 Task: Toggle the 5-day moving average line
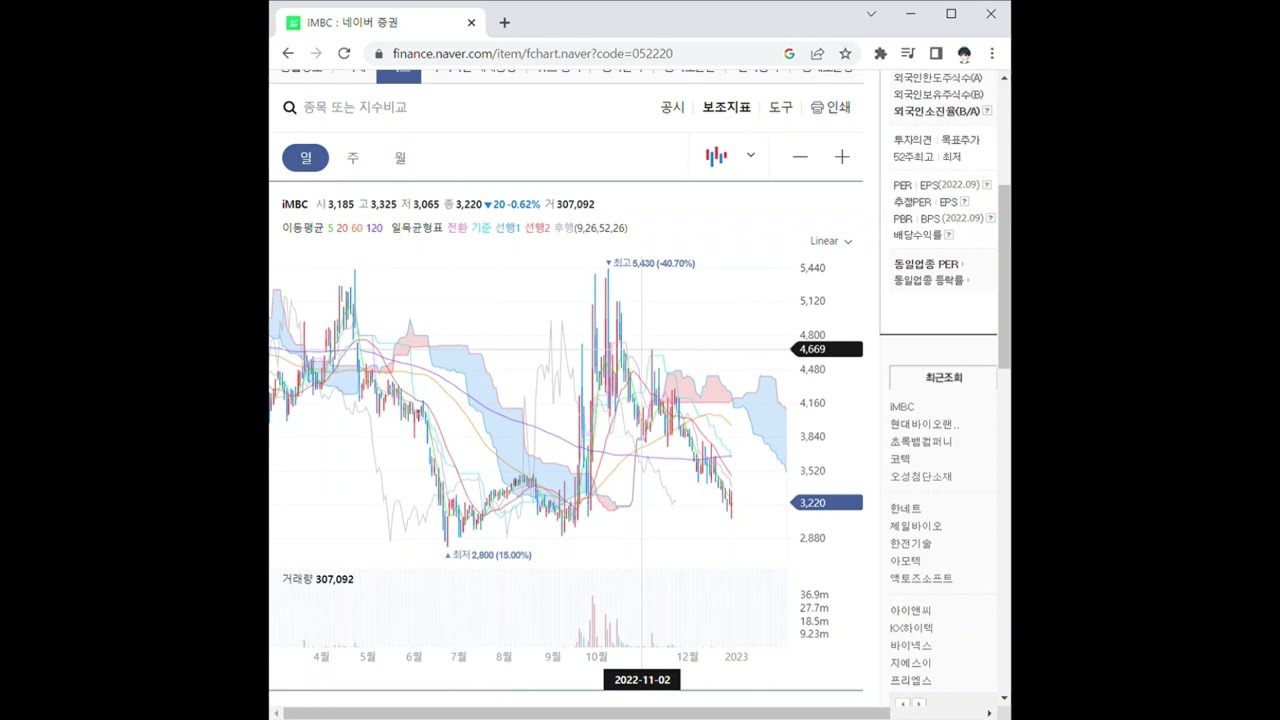point(331,228)
